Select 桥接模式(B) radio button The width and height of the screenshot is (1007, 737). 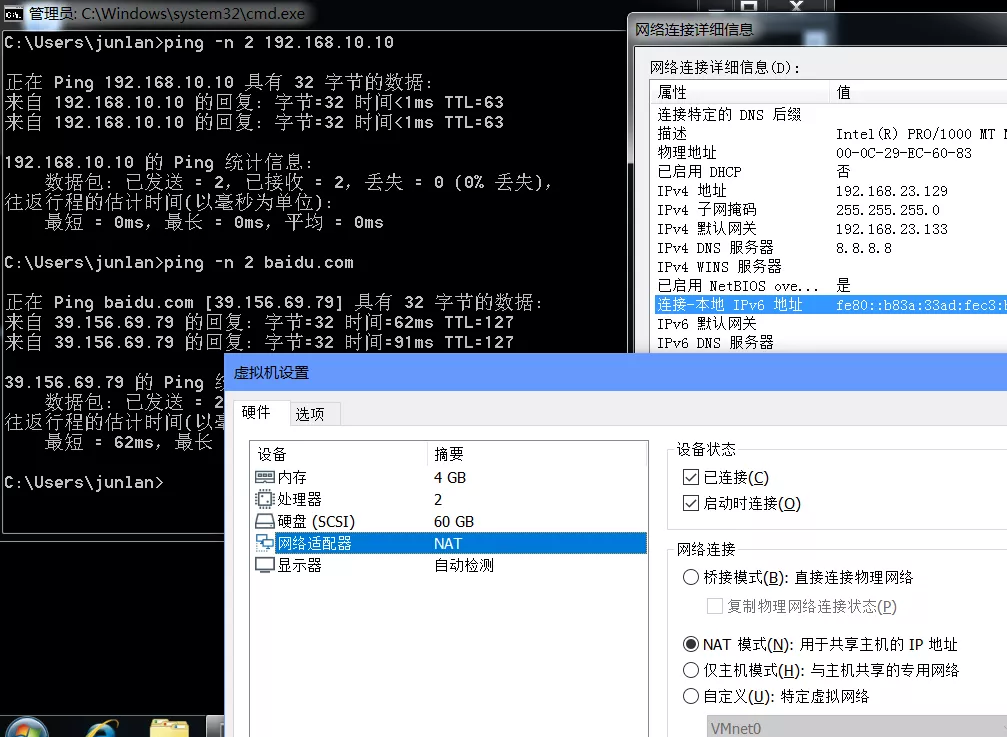pyautogui.click(x=690, y=577)
